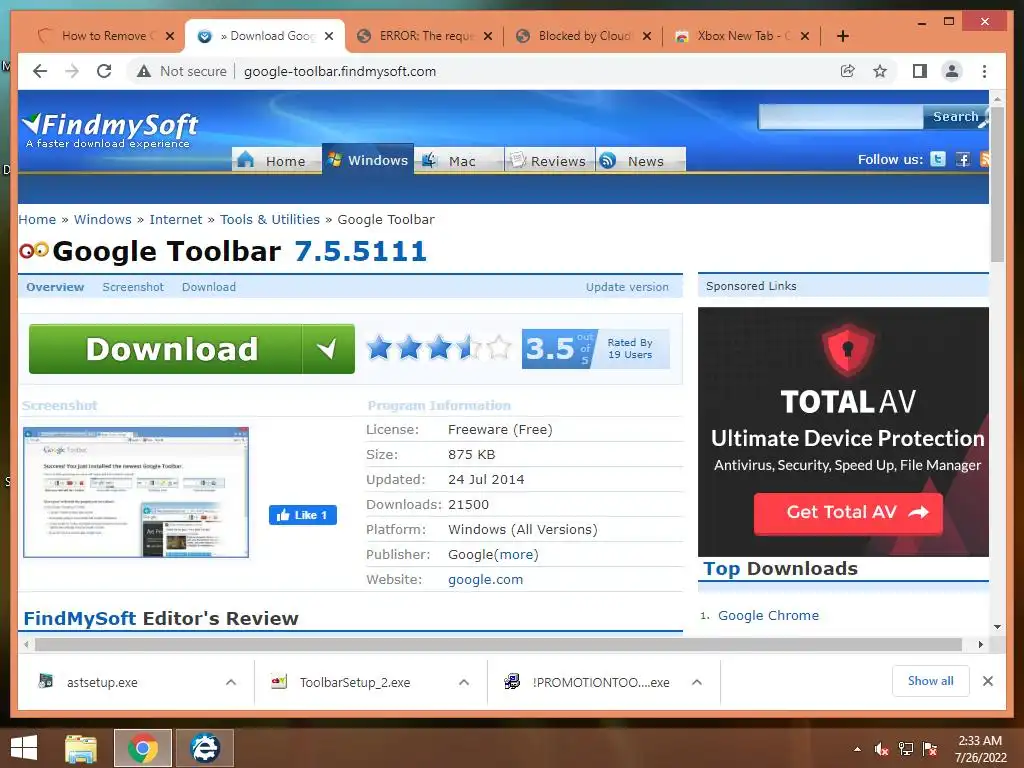Select the Overview sub-tab

pos(55,287)
